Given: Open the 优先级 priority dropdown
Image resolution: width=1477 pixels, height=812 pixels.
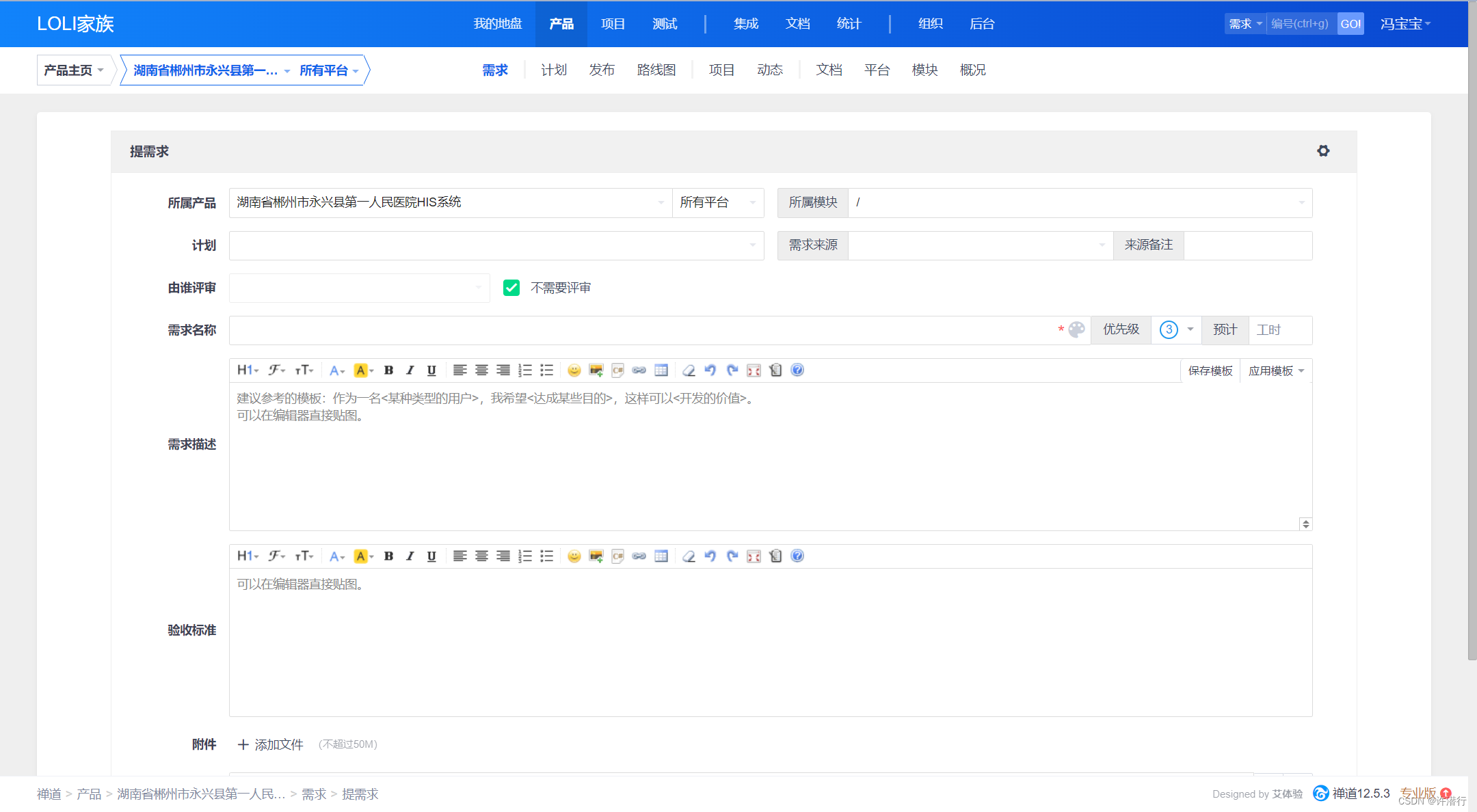Looking at the screenshot, I should tap(1176, 330).
